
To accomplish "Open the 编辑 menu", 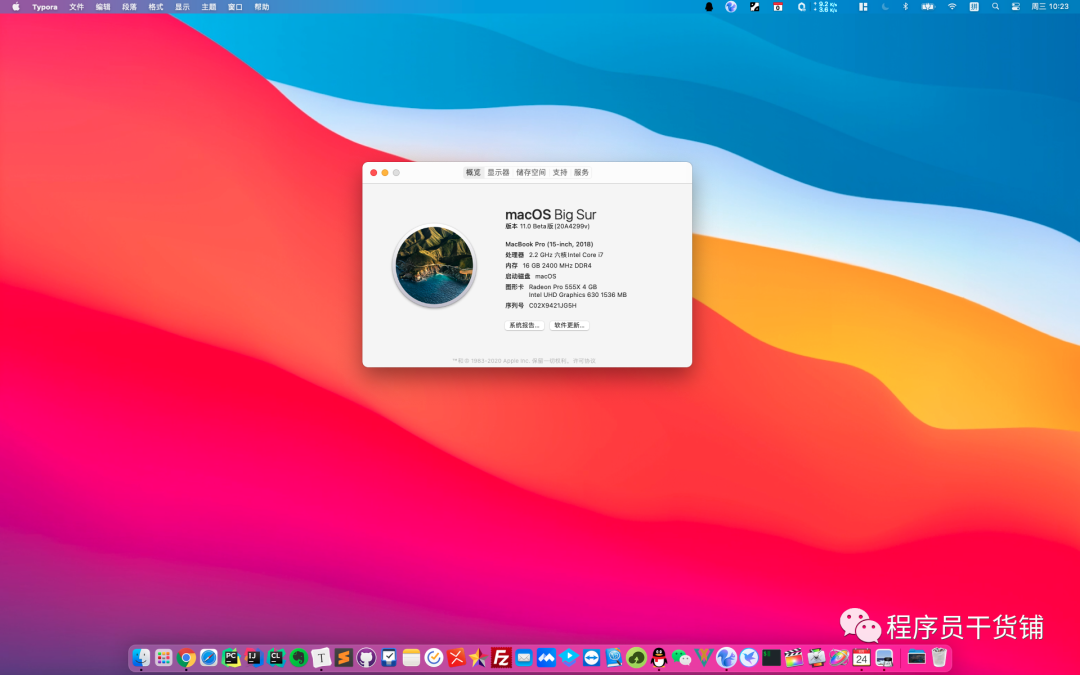I will [103, 7].
